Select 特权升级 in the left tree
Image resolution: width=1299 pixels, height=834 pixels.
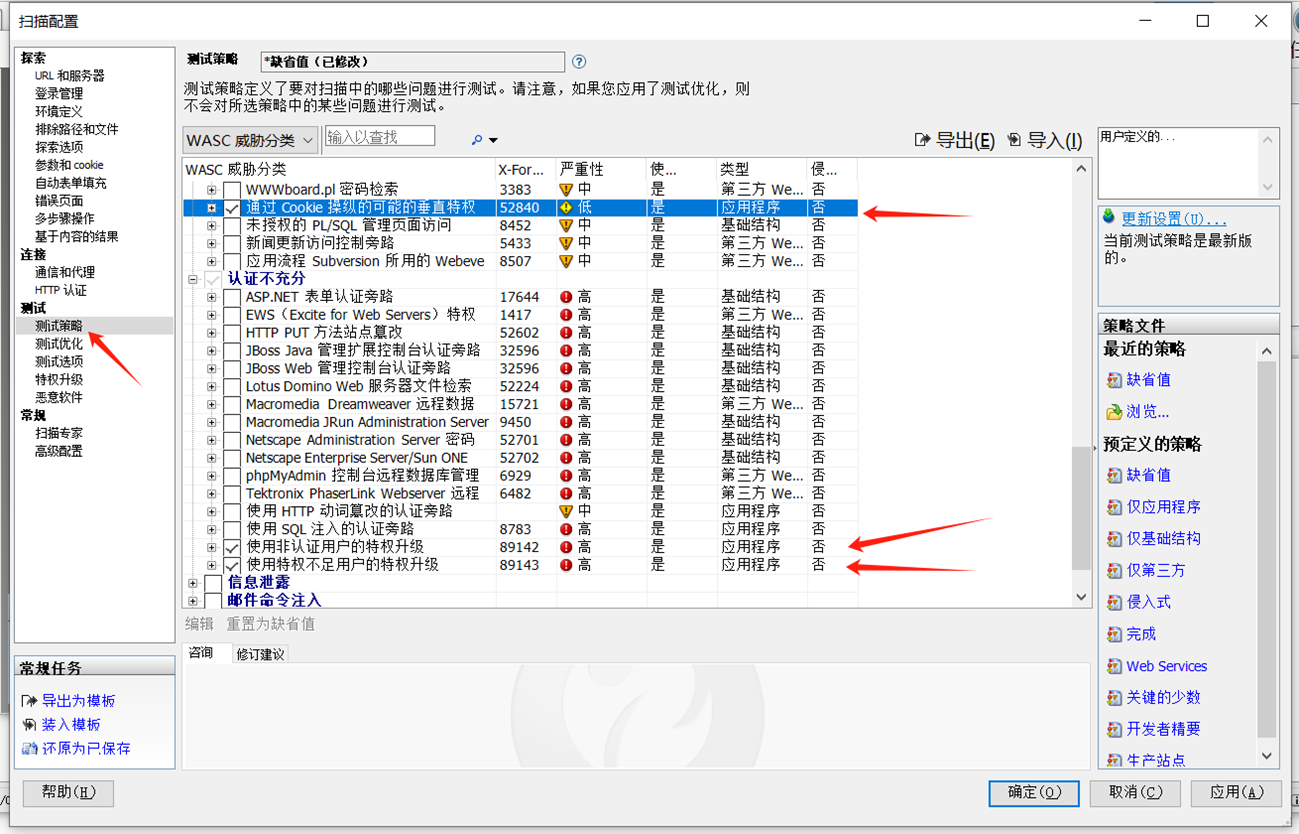click(x=59, y=380)
